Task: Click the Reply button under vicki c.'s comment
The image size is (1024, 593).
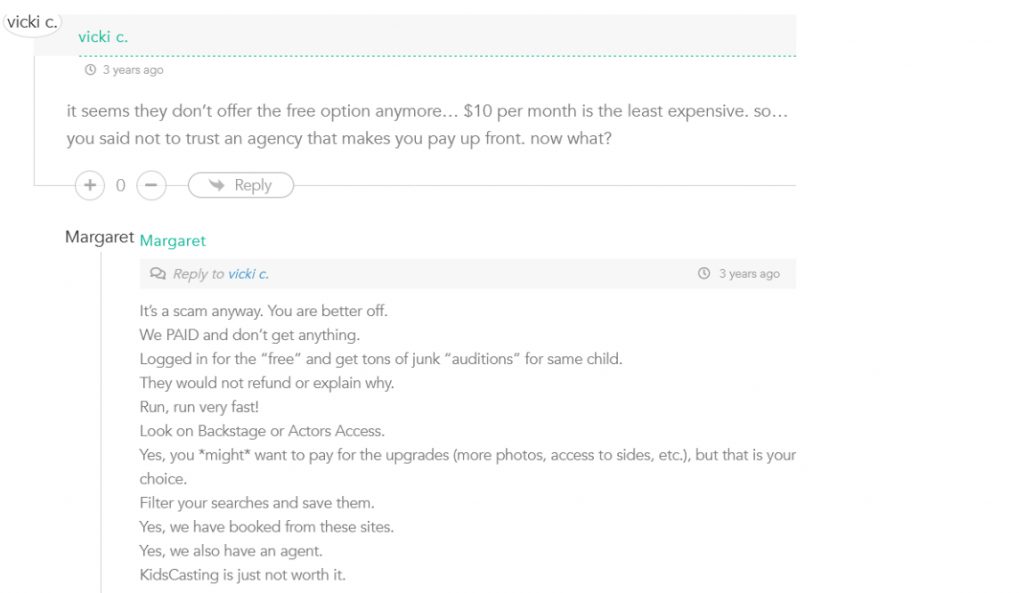Action: click(x=241, y=185)
